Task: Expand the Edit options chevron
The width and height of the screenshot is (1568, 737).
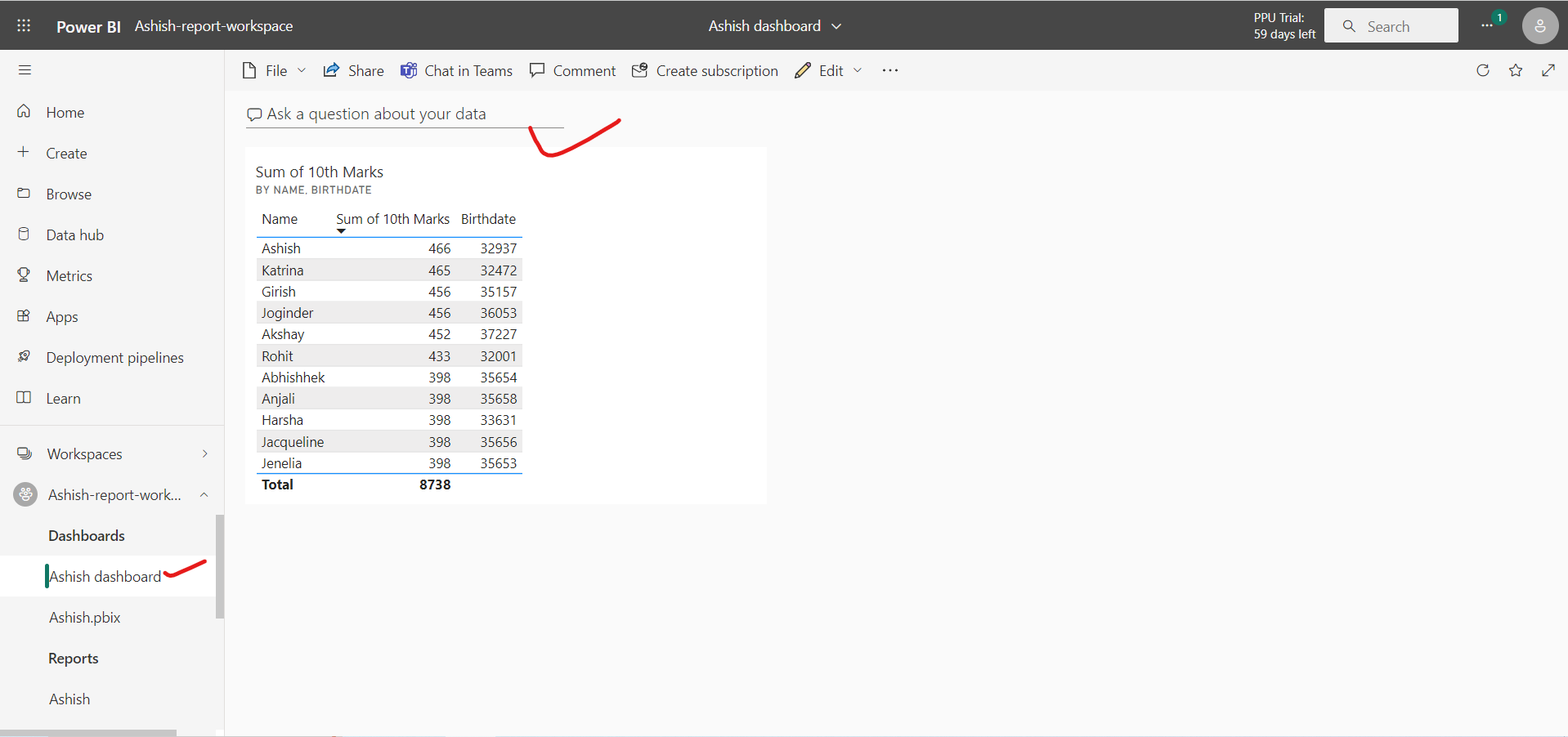Action: click(x=857, y=70)
